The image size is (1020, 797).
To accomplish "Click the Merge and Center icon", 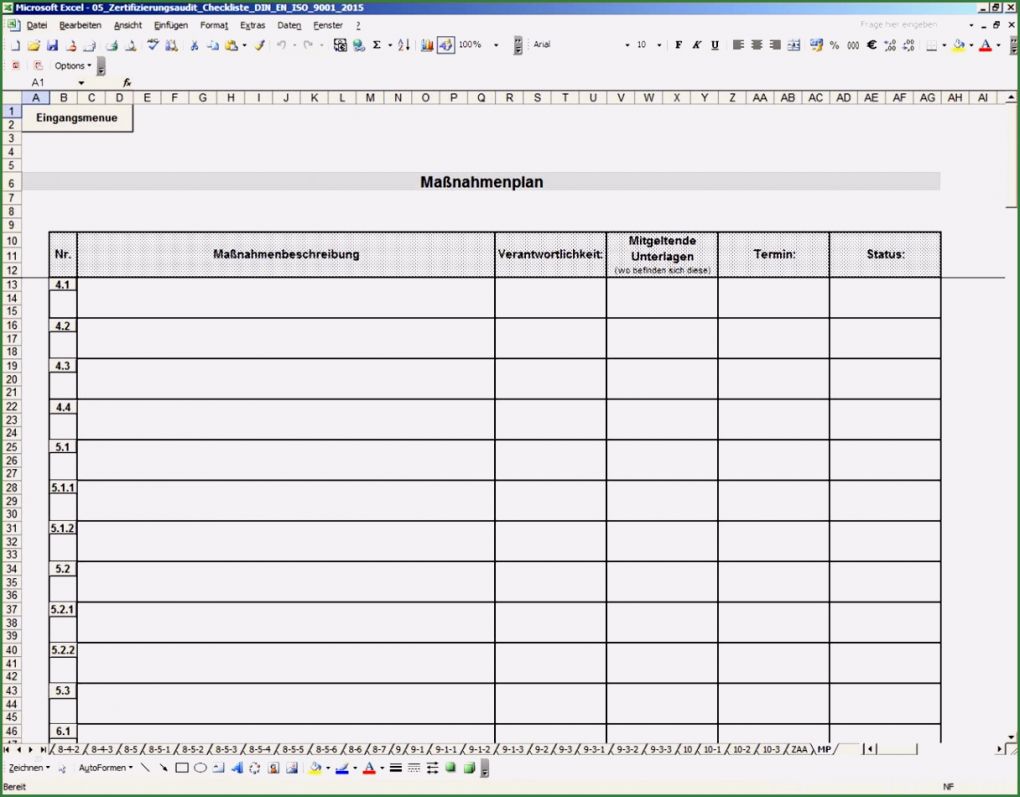I will click(x=793, y=45).
